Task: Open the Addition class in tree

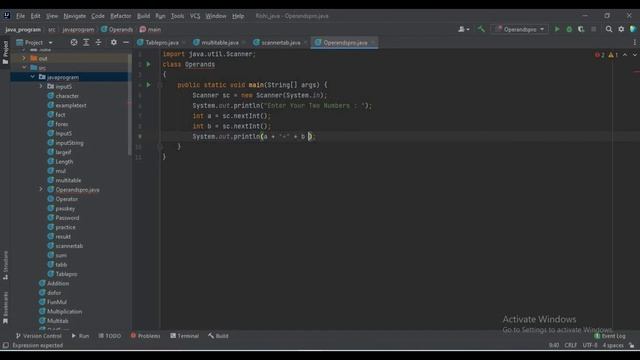Action: (58, 283)
